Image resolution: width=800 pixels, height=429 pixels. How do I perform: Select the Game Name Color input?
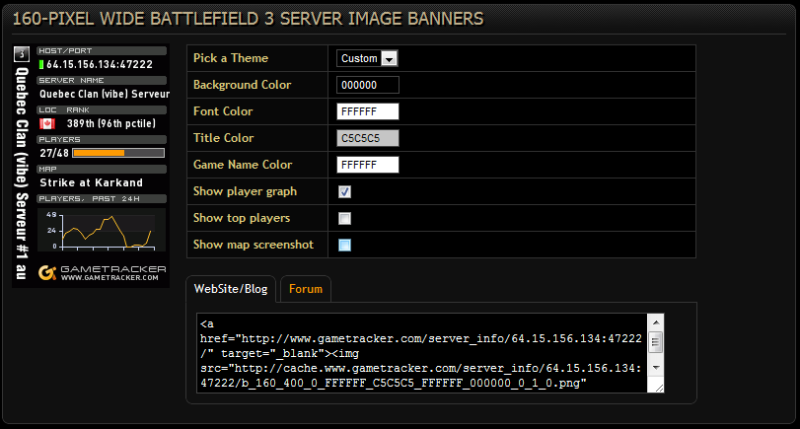coord(367,165)
